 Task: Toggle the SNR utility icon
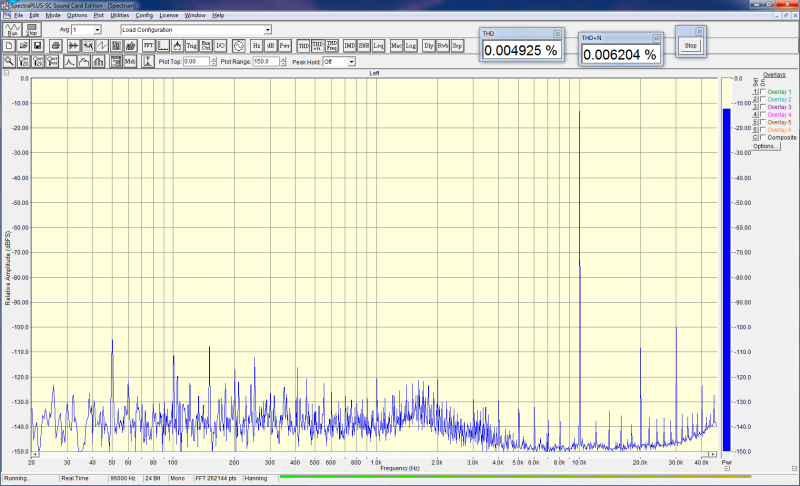tap(364, 46)
